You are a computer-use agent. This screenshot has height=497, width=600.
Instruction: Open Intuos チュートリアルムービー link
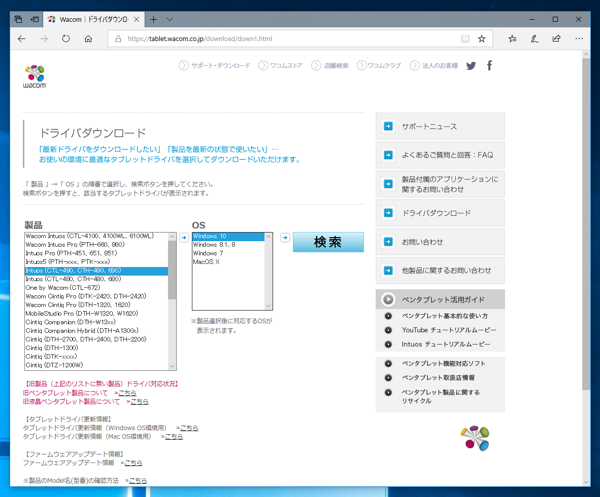(x=446, y=344)
